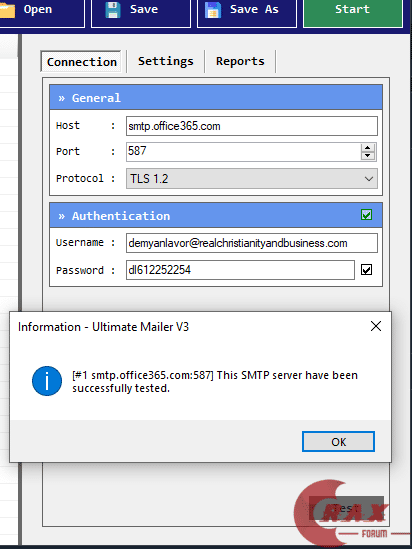This screenshot has width=412, height=549.
Task: Click the Open button label
Action: pyautogui.click(x=38, y=9)
